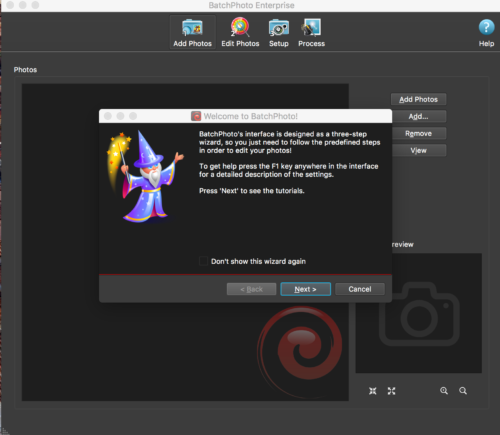Check Don't show this wizard again
The height and width of the screenshot is (435, 500).
click(x=203, y=261)
